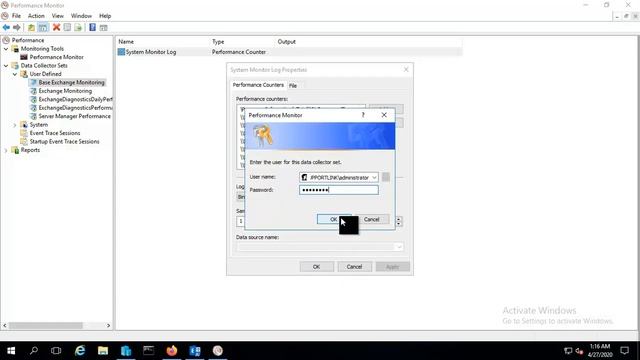Click the network tray icon
This screenshot has height=360, width=640.
pyautogui.click(x=568, y=351)
